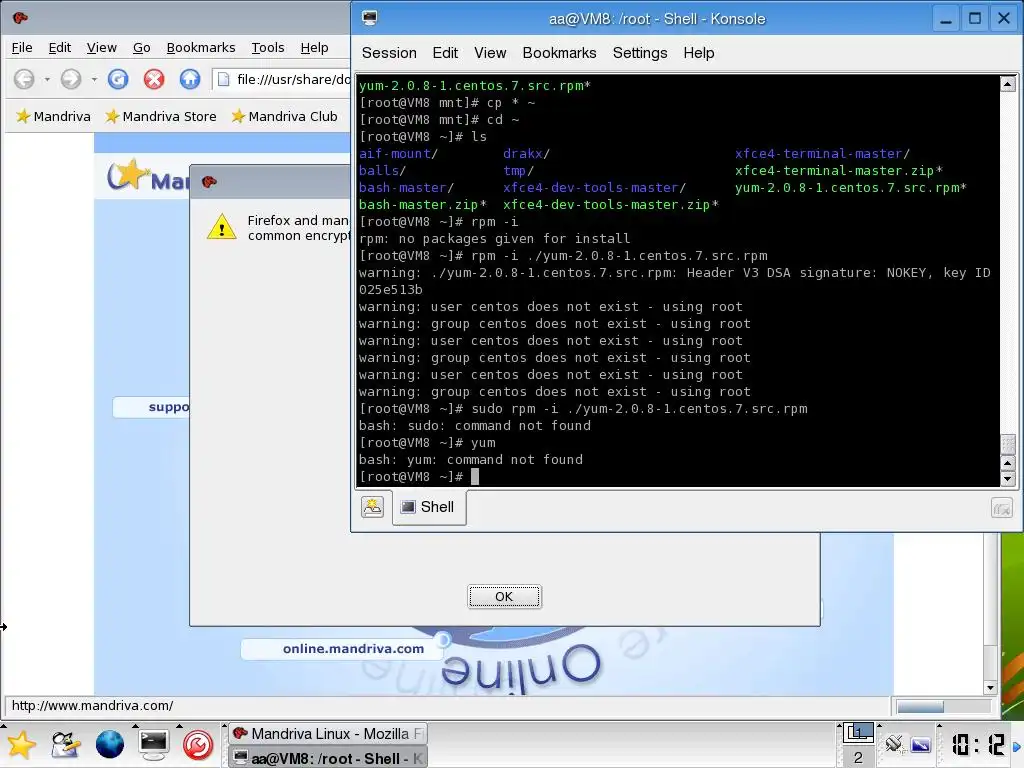Click the blue panel hide arrow at the taskbar end

pos(1017,746)
